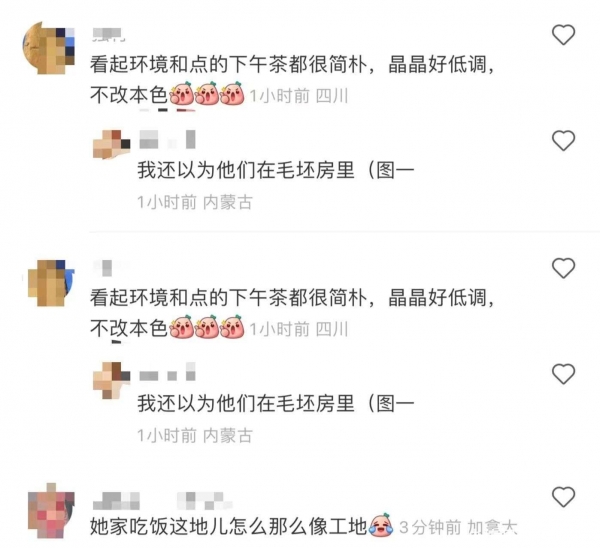The width and height of the screenshot is (600, 548).
Task: Select second reply 我还以为他们在毛坯房里
Action: coord(246,403)
